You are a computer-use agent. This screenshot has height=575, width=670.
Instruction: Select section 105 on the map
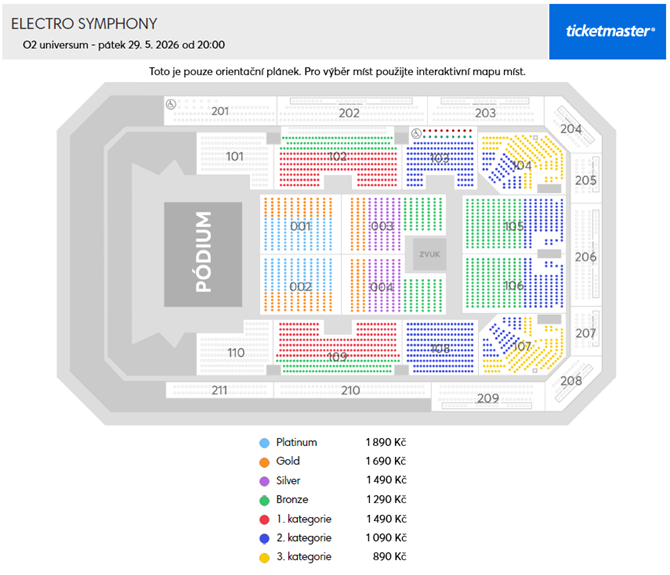[x=513, y=227]
